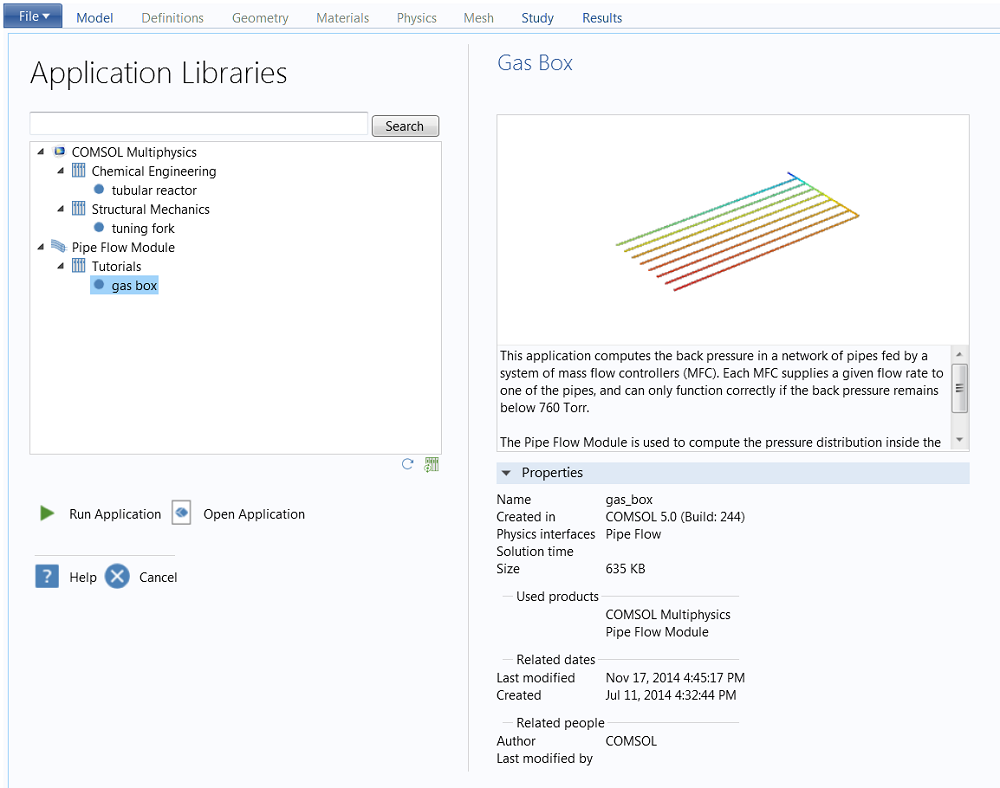
Task: Collapse the Pipe Flow Module node
Action: pos(41,247)
